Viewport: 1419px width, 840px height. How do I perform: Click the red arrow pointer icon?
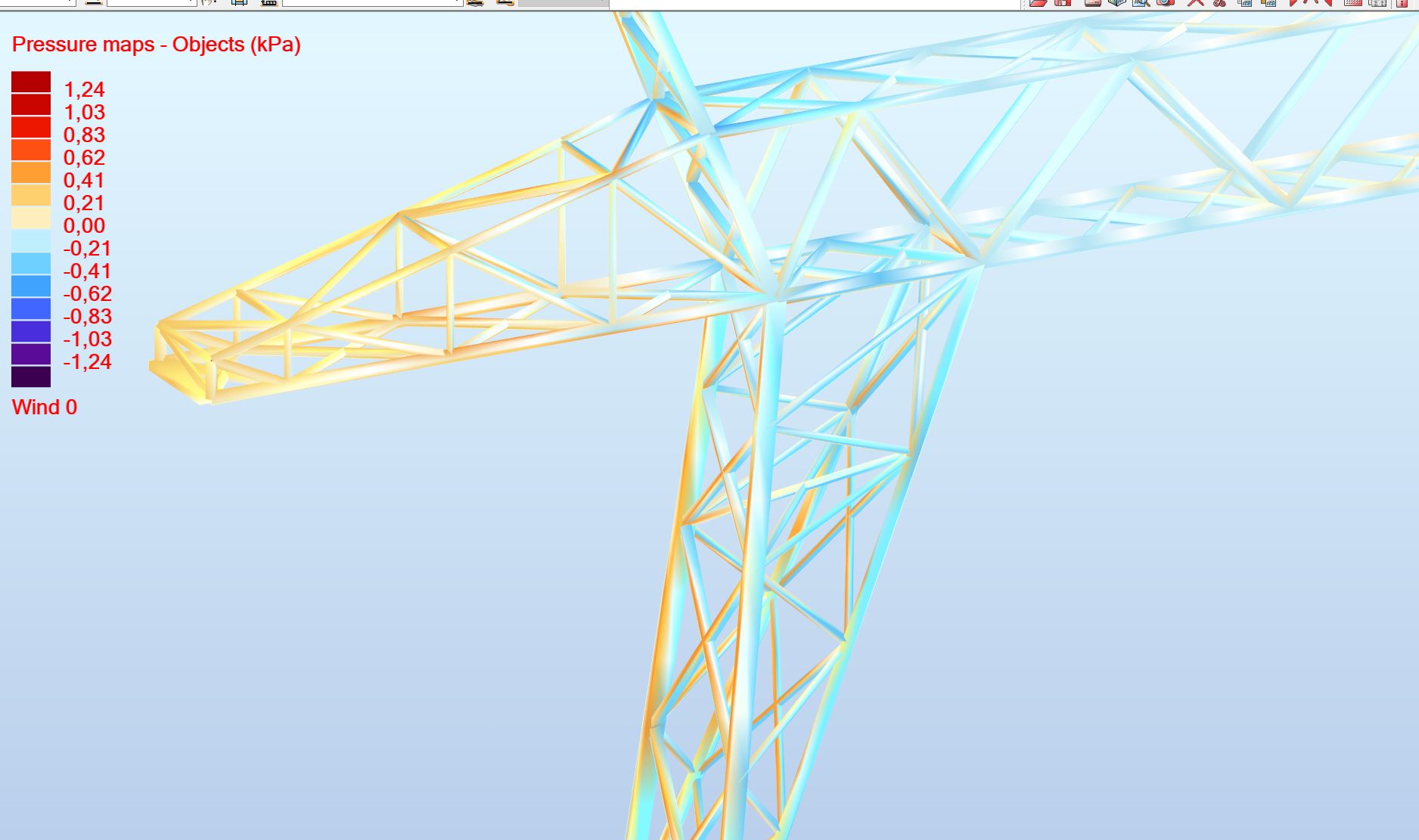(x=1295, y=5)
